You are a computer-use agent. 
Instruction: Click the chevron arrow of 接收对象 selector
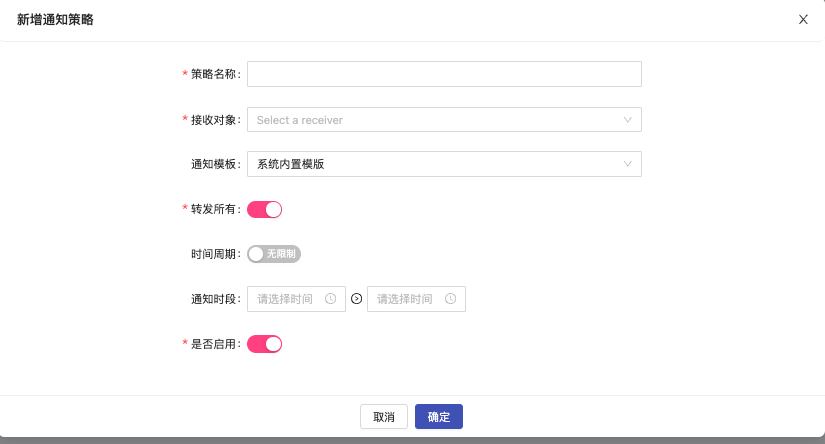click(x=628, y=120)
